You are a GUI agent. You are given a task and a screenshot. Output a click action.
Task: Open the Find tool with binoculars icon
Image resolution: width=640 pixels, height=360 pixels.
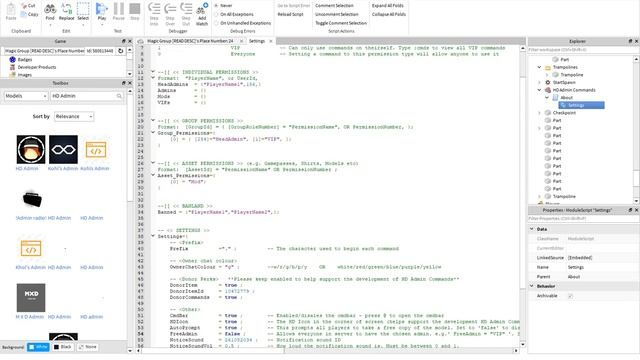pos(50,11)
